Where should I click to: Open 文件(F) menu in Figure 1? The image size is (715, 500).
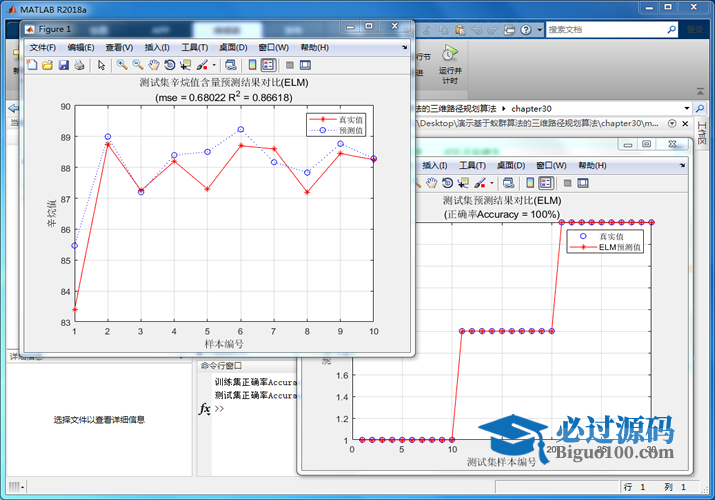tap(42, 47)
